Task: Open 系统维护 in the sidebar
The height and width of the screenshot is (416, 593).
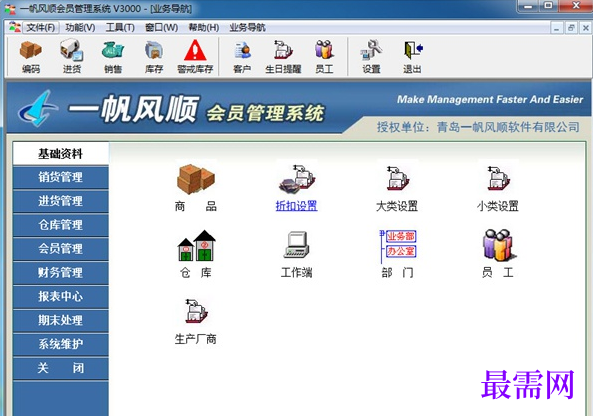Action: pyautogui.click(x=61, y=344)
